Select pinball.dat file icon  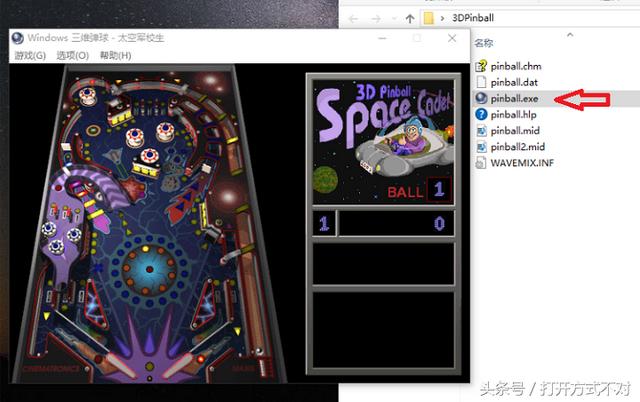[x=481, y=82]
